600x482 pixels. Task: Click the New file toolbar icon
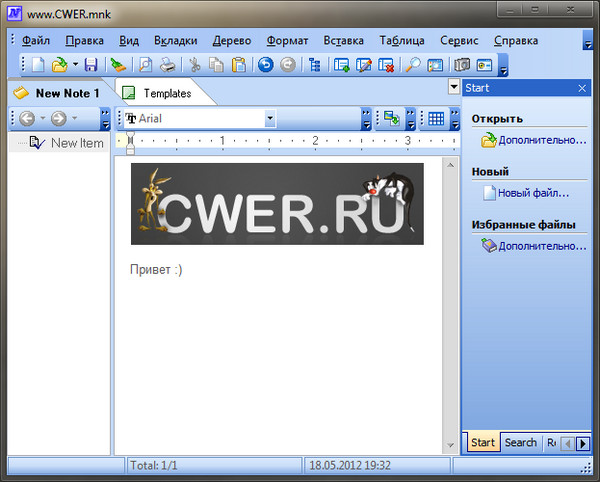[37, 65]
